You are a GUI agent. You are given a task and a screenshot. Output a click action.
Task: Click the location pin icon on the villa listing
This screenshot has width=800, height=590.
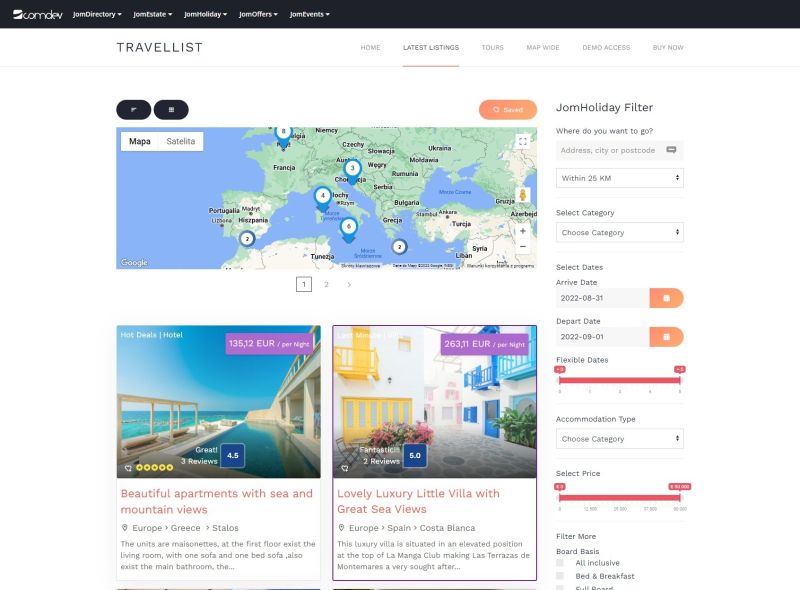(x=341, y=527)
